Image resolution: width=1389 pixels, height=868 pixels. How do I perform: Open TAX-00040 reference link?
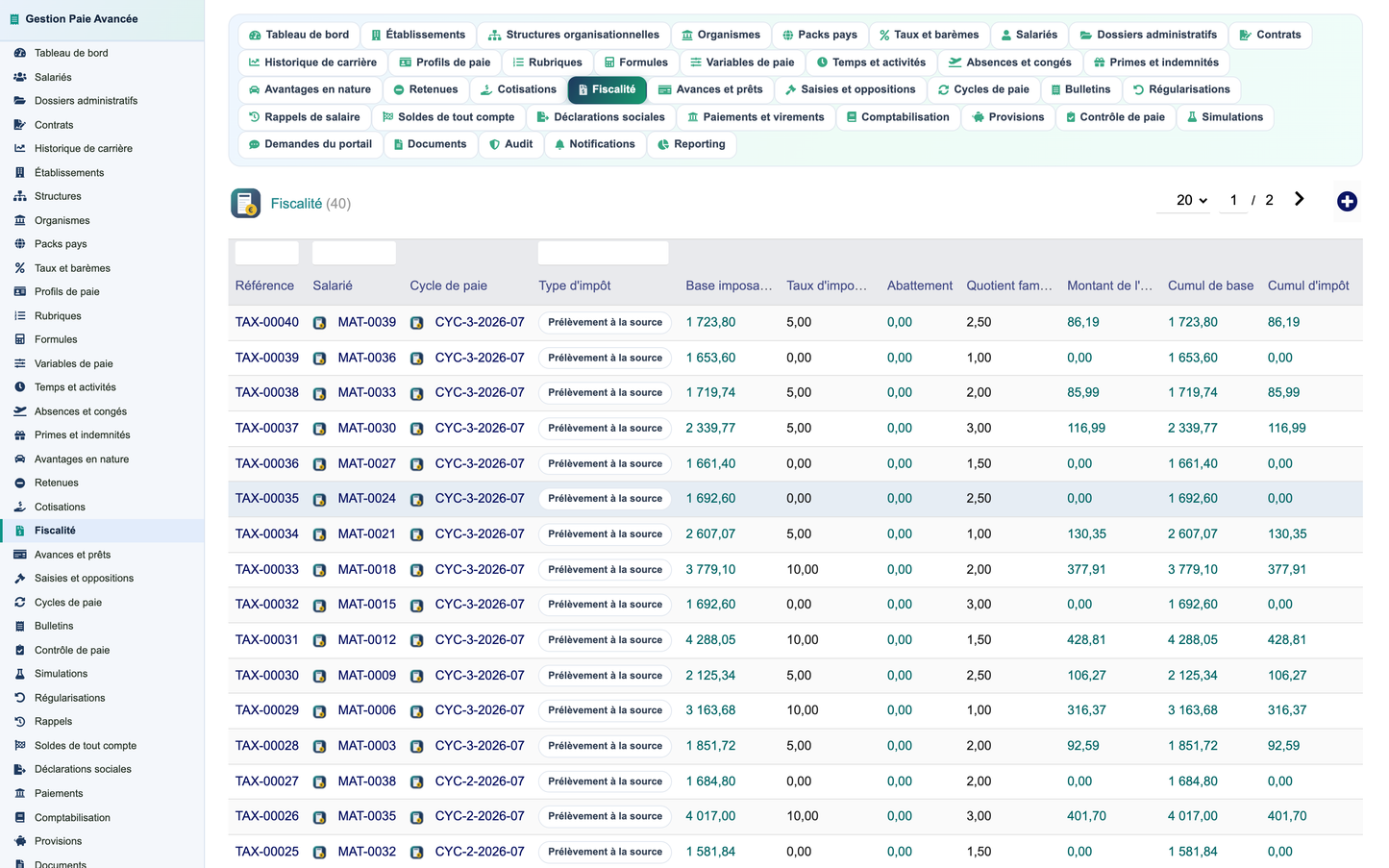(x=267, y=322)
